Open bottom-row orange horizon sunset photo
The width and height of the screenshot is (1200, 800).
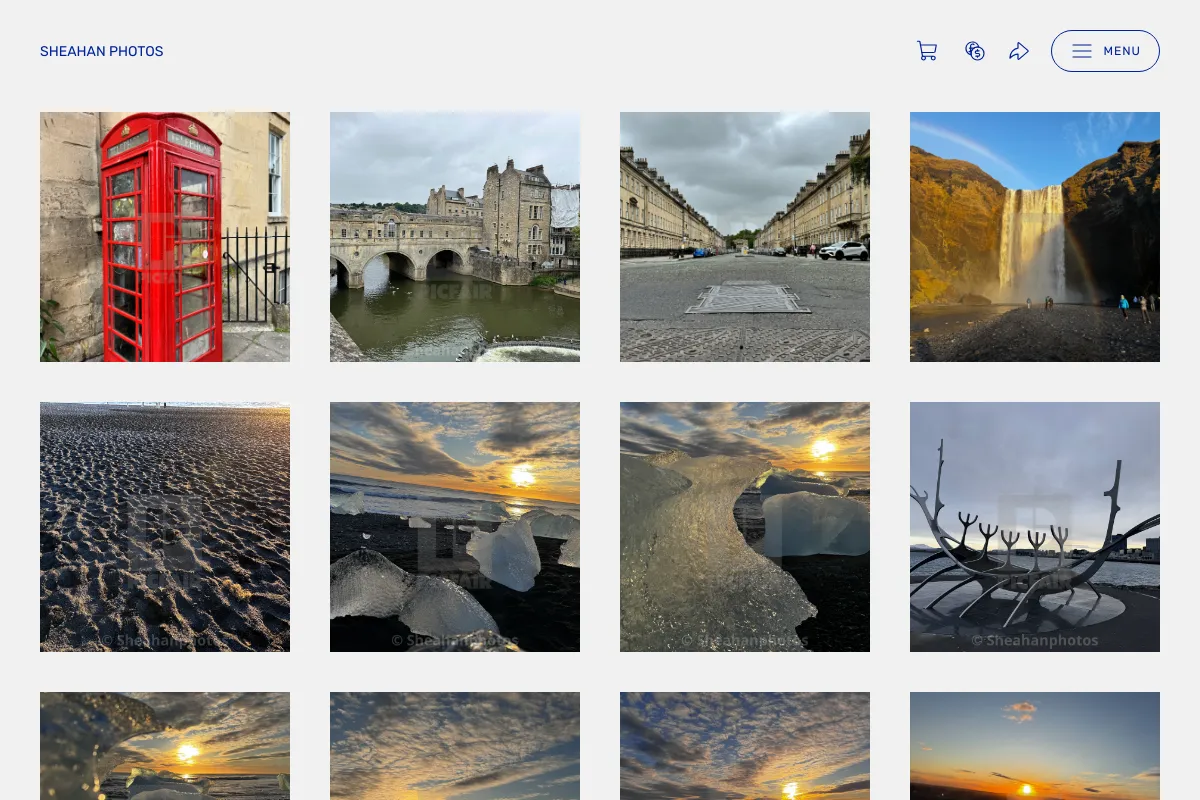(x=1035, y=746)
